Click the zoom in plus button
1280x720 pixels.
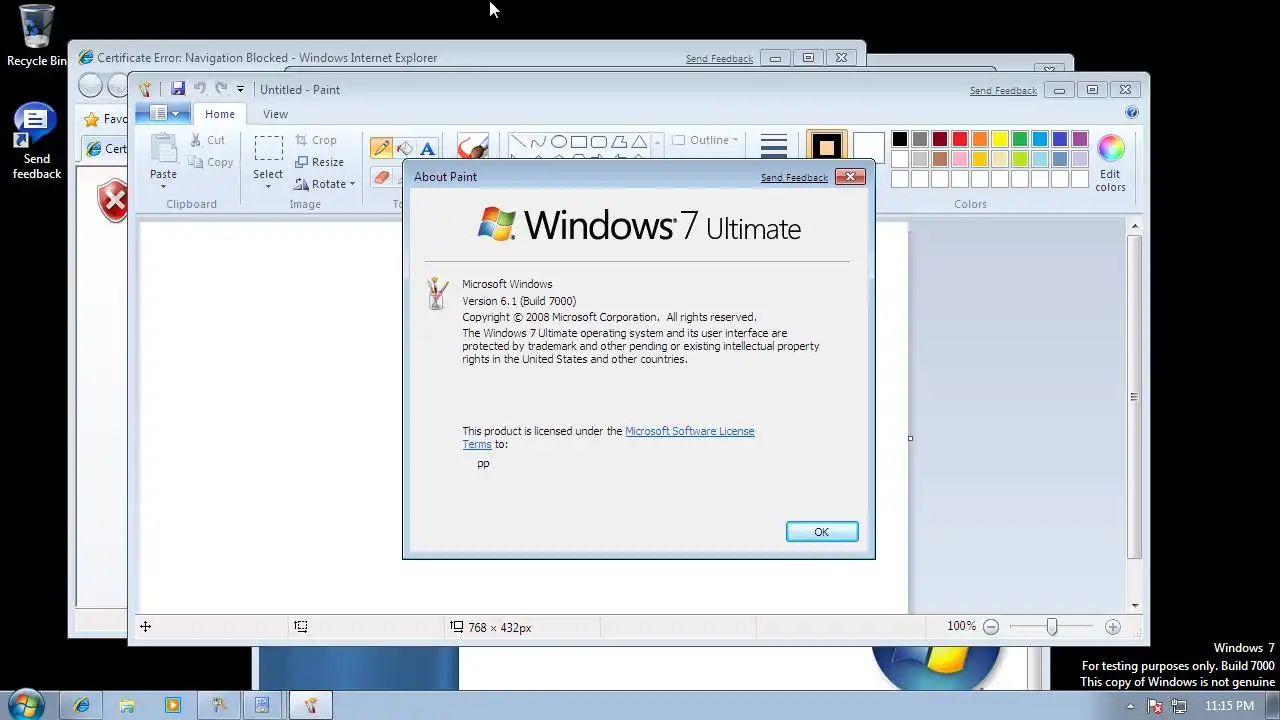click(x=1113, y=627)
